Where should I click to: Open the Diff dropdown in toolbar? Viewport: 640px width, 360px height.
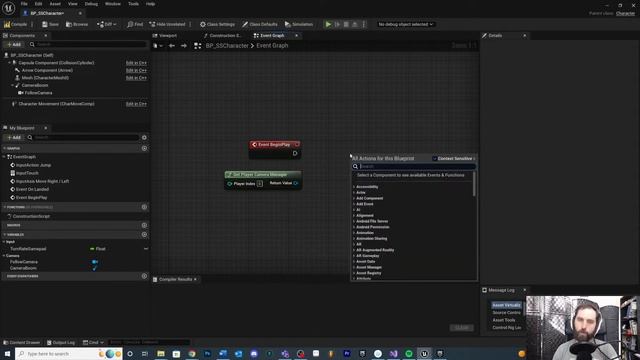(107, 24)
